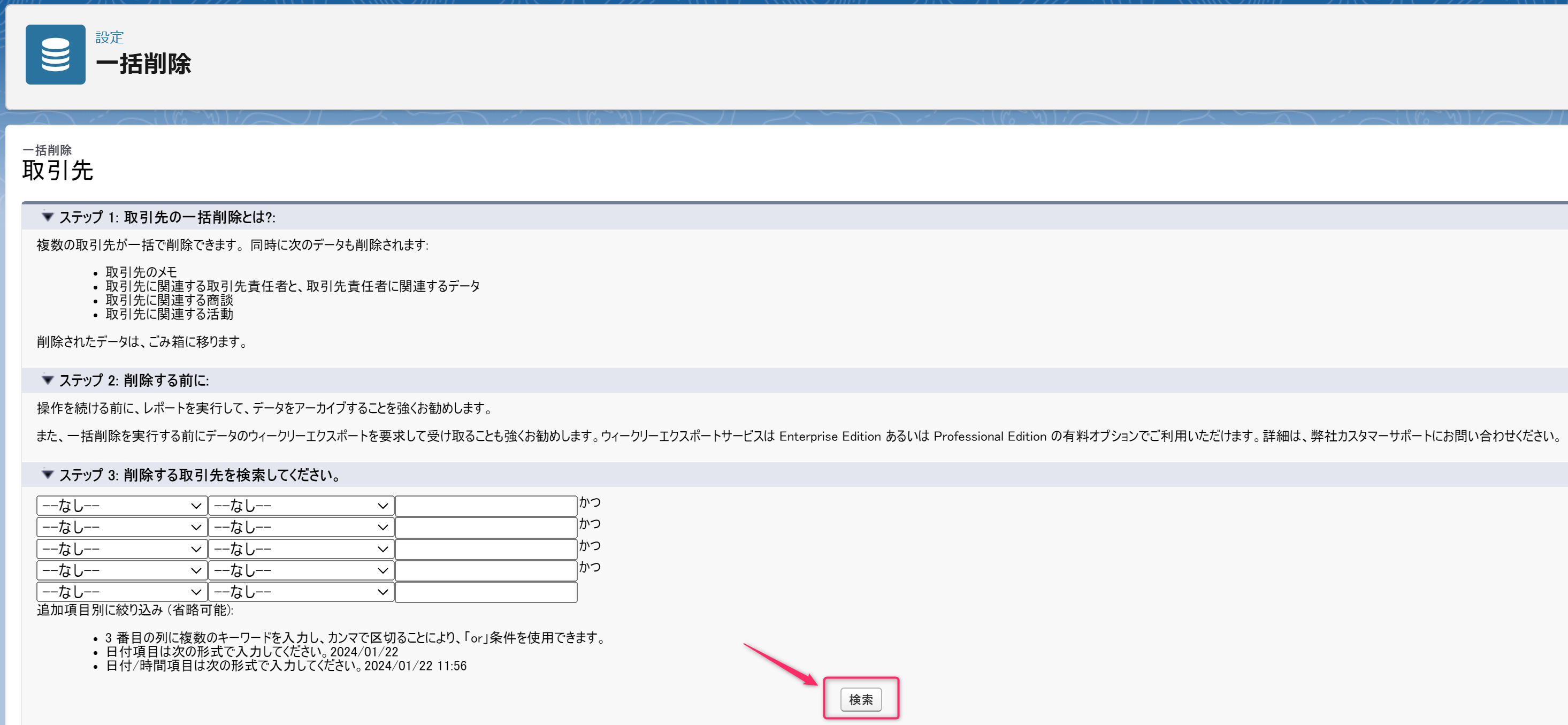Click 取引先に関連する活動 bullet text
This screenshot has width=1568, height=725.
click(x=169, y=314)
